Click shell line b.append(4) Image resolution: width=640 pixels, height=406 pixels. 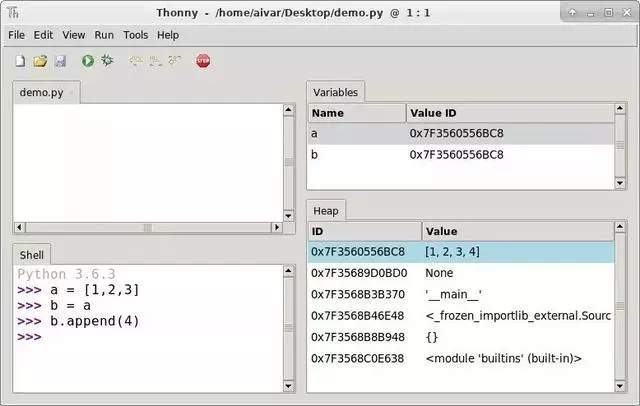coord(95,321)
